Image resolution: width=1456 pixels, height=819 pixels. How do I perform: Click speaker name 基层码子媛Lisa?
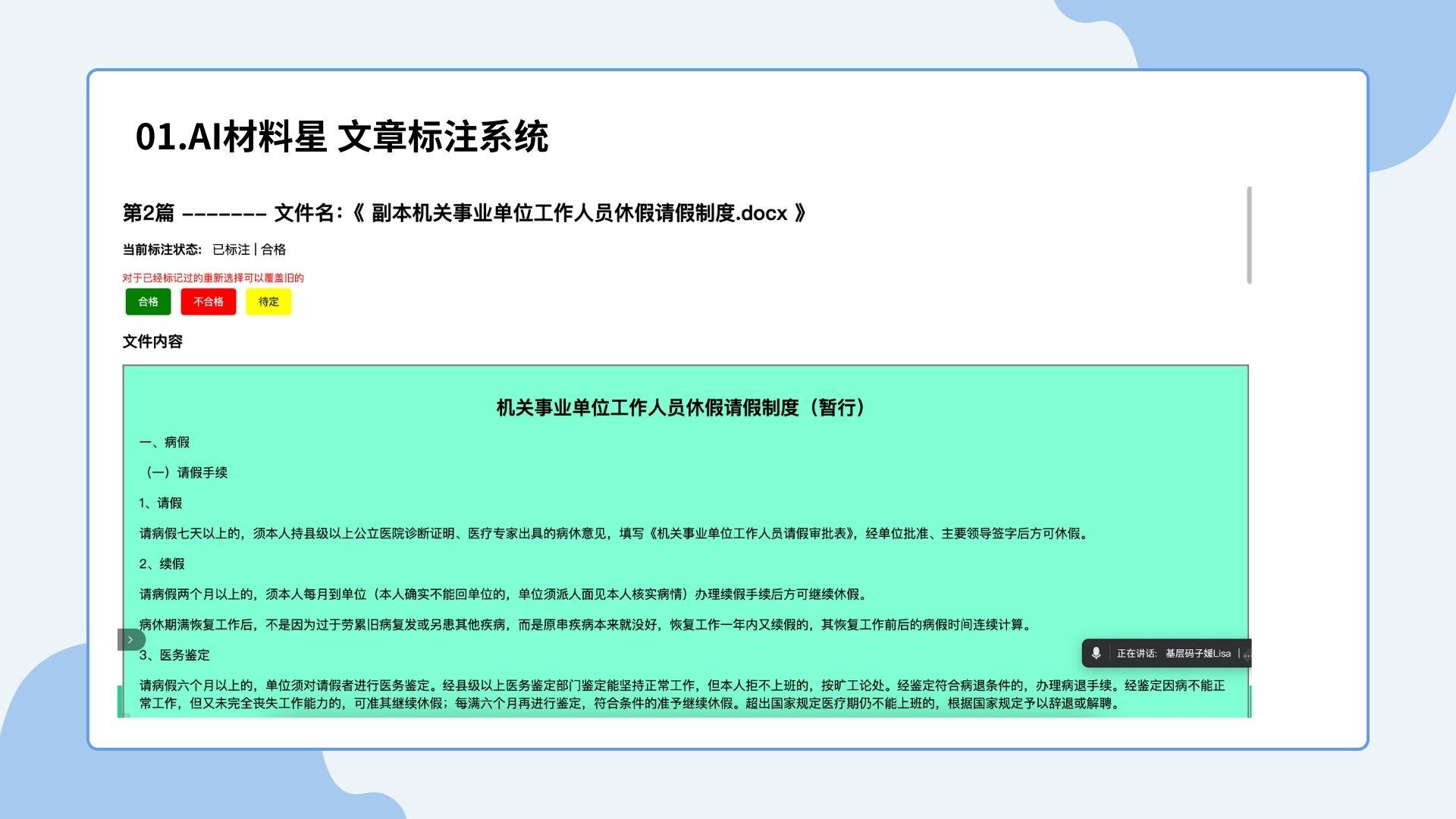1197,654
